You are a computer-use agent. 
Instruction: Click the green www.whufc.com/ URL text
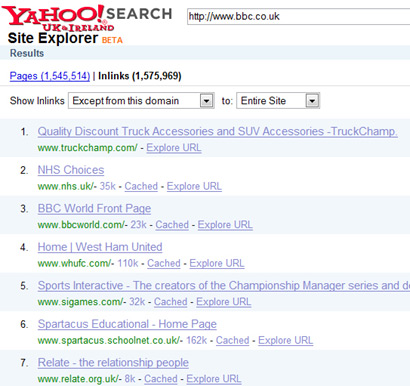[x=75, y=263]
